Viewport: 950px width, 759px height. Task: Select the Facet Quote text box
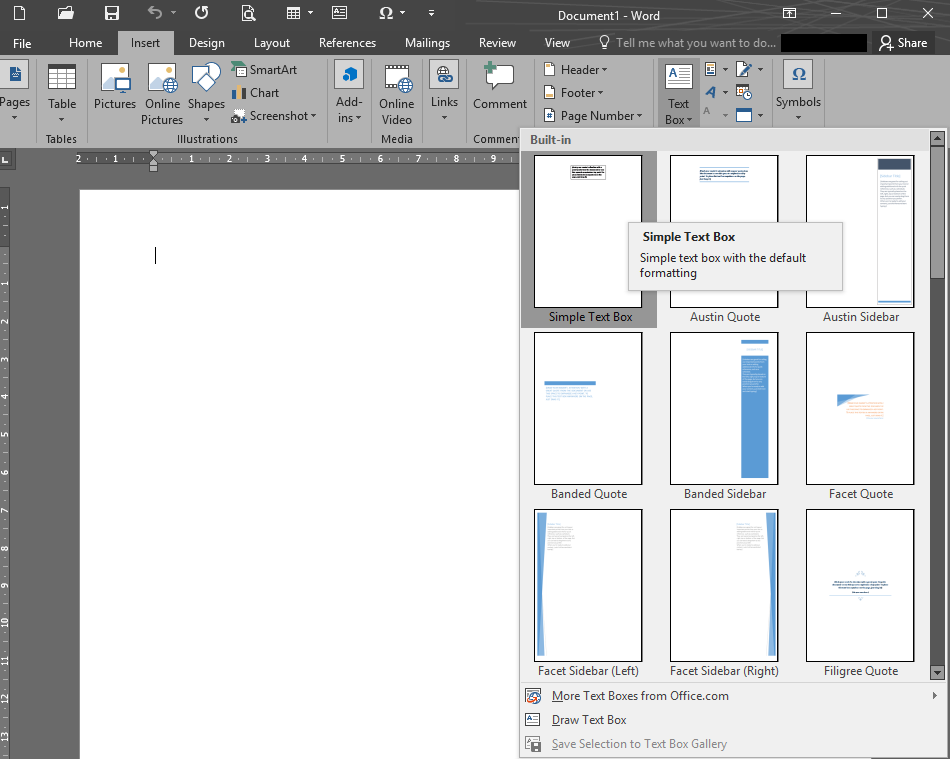pyautogui.click(x=860, y=417)
